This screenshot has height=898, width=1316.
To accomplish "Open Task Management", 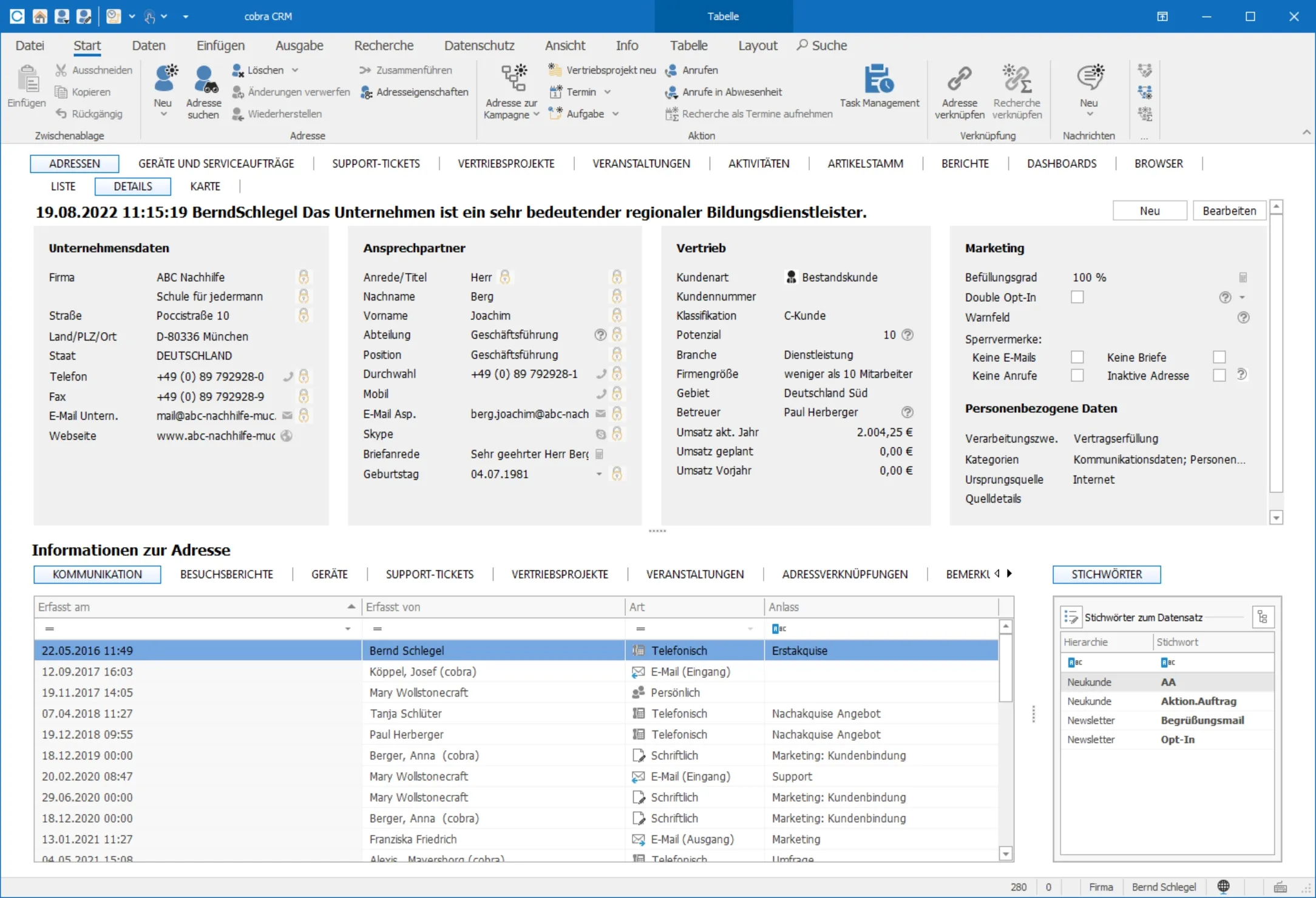I will tap(880, 87).
